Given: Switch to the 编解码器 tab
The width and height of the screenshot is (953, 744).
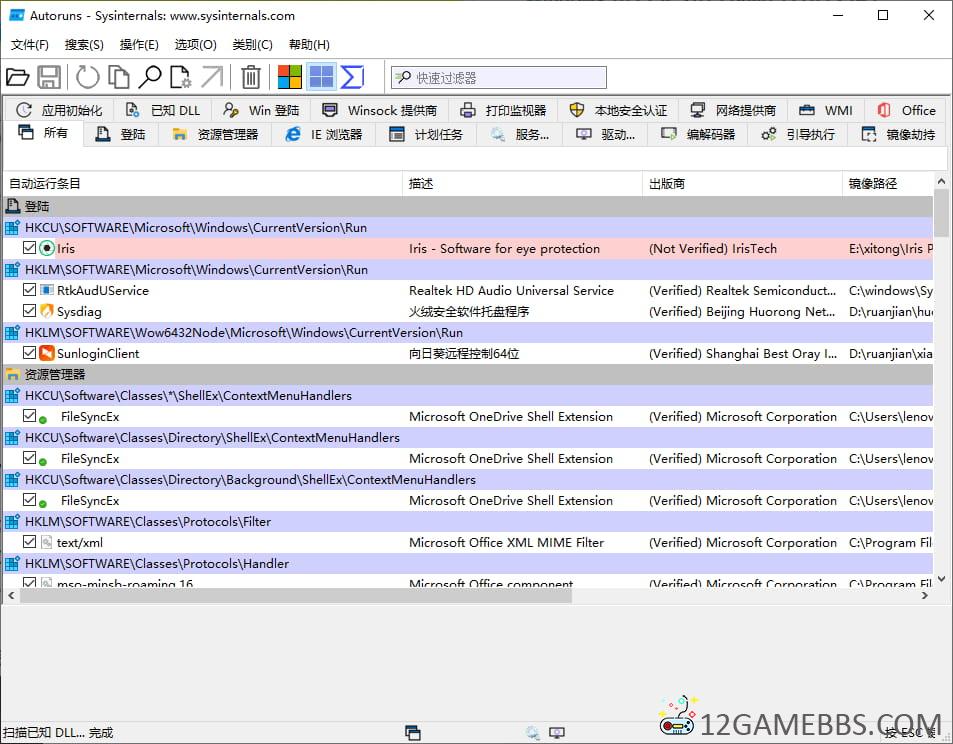Looking at the screenshot, I should 698,134.
